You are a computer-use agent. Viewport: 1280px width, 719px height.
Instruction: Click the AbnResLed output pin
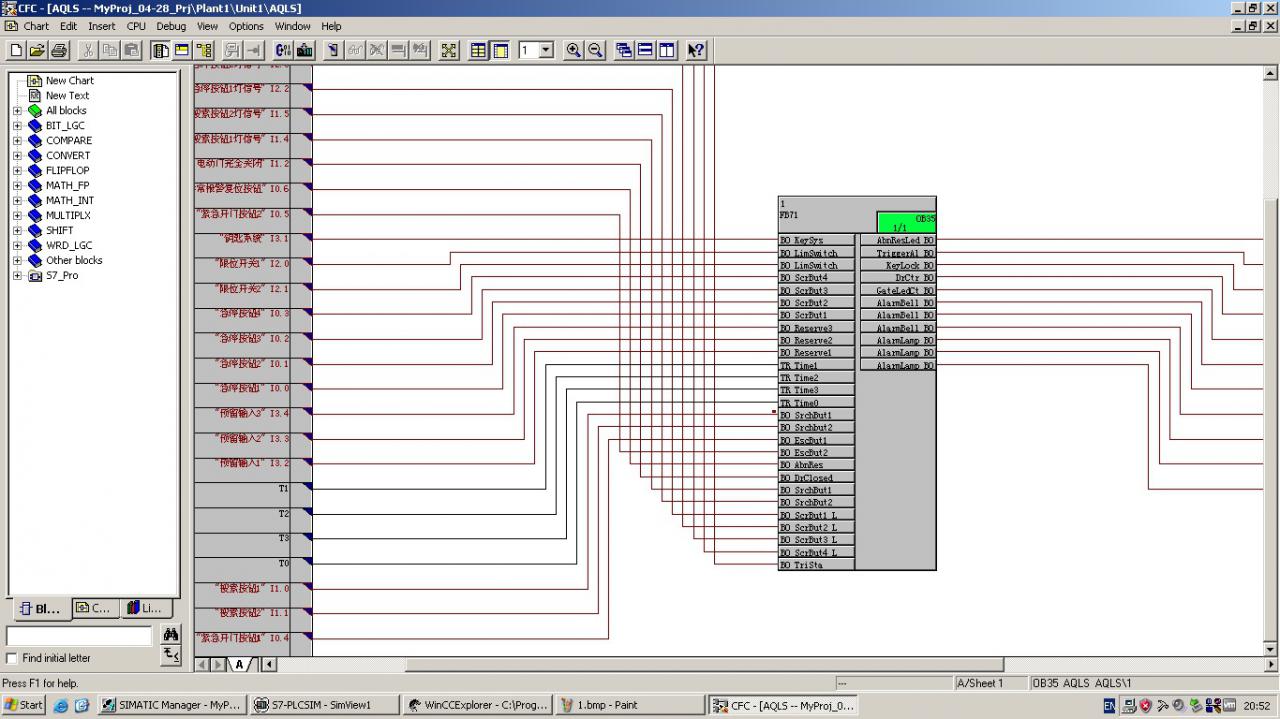[x=897, y=241]
